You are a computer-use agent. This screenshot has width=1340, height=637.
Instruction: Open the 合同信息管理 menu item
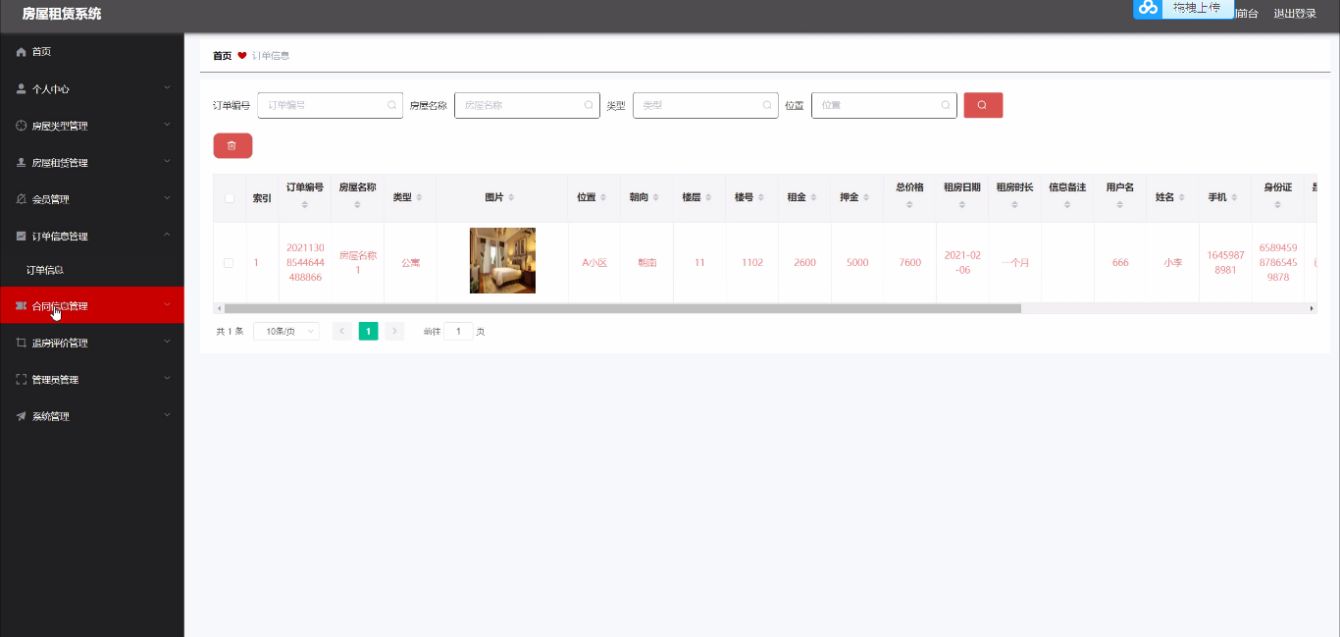pyautogui.click(x=92, y=306)
